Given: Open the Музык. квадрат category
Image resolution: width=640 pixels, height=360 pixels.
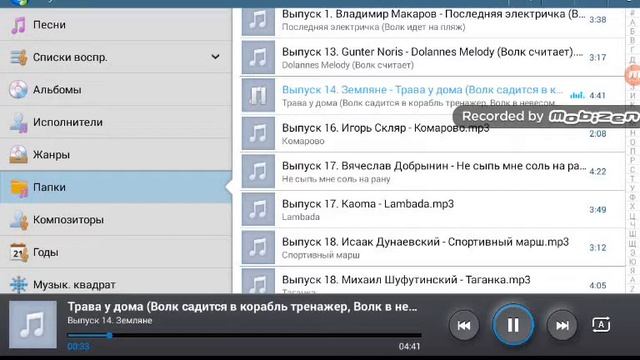Looking at the screenshot, I should [116, 282].
